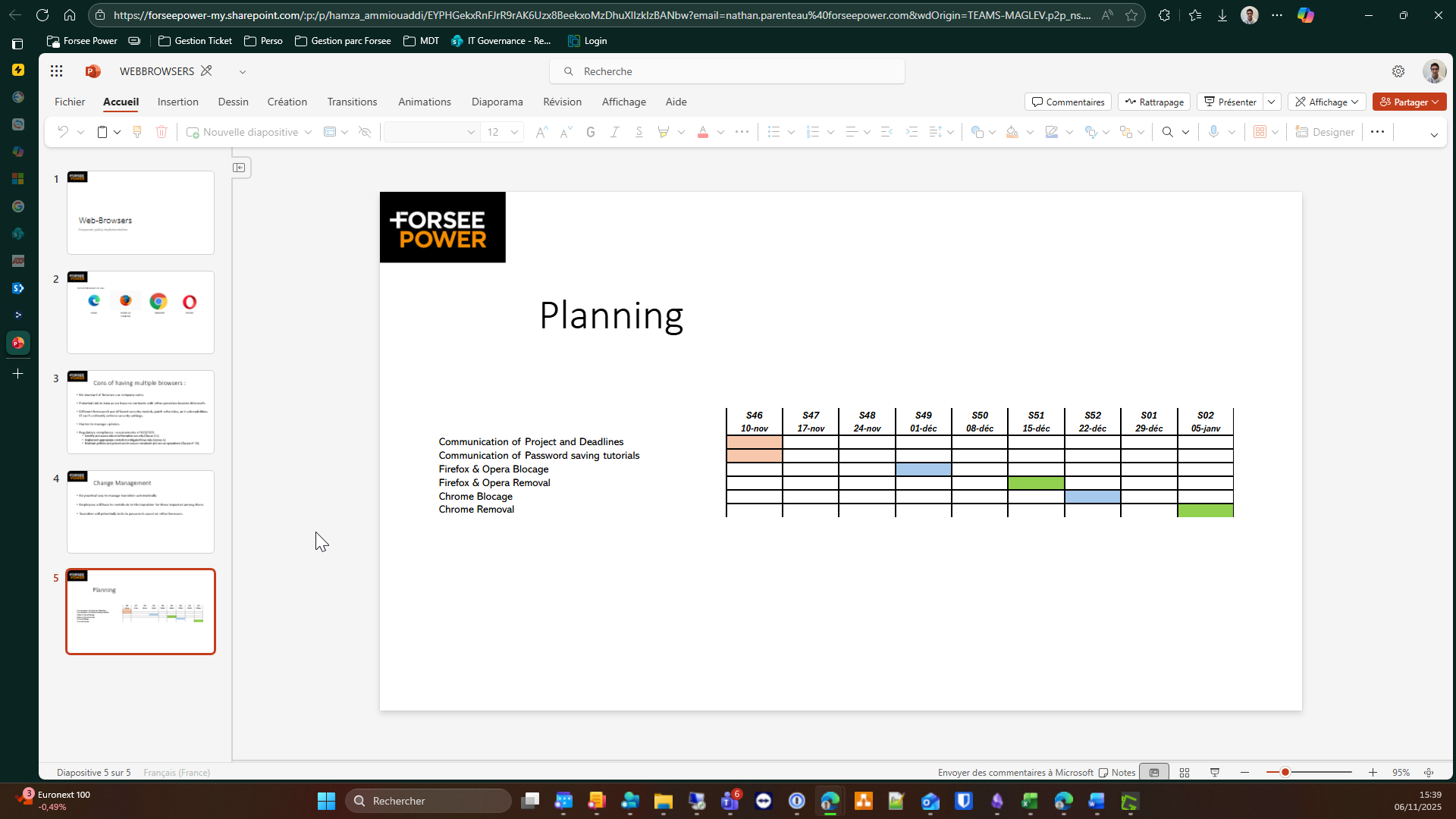Switch to the Insertion ribbon tab
The width and height of the screenshot is (1456, 819).
coord(177,102)
